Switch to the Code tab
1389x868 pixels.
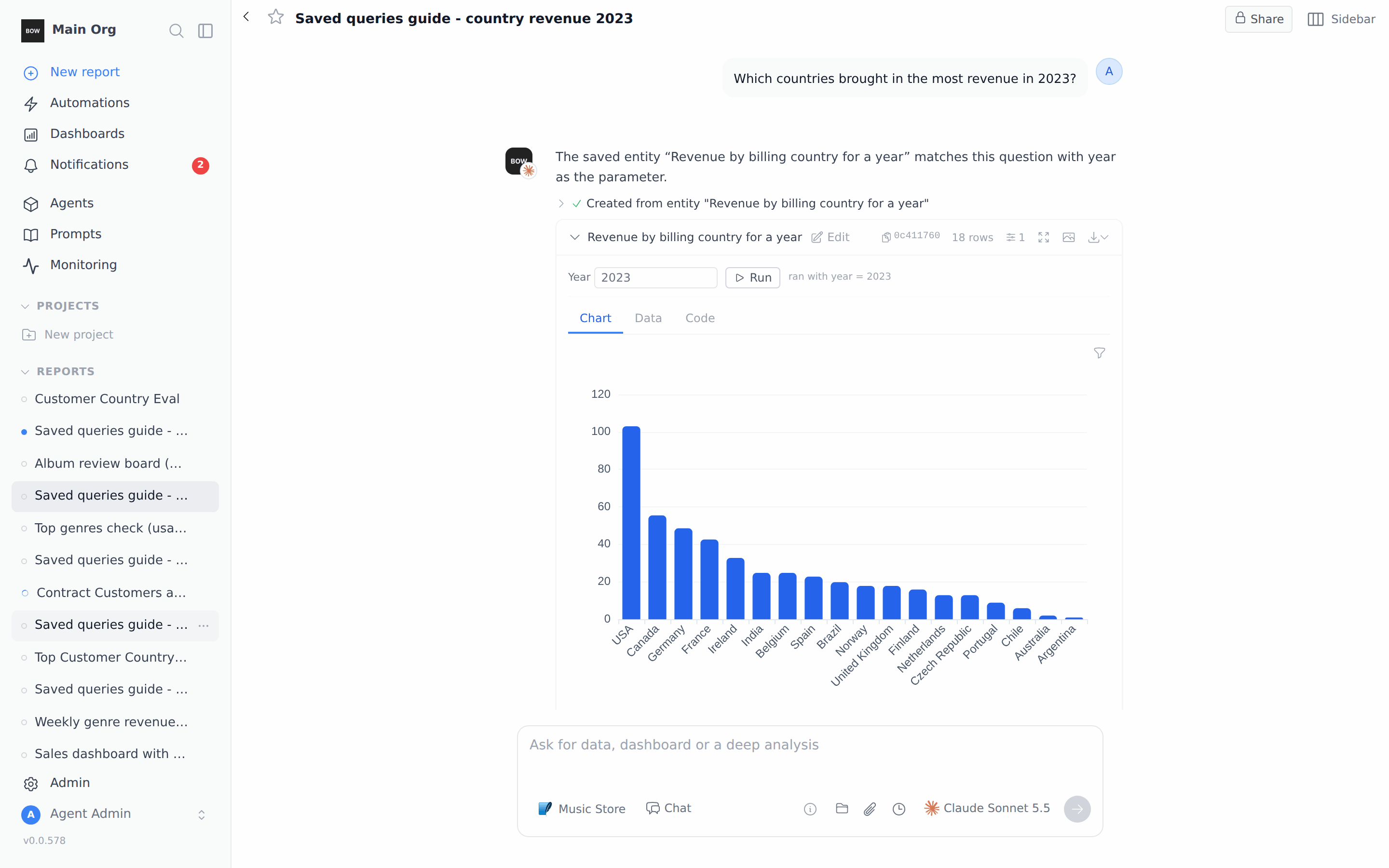click(x=700, y=318)
